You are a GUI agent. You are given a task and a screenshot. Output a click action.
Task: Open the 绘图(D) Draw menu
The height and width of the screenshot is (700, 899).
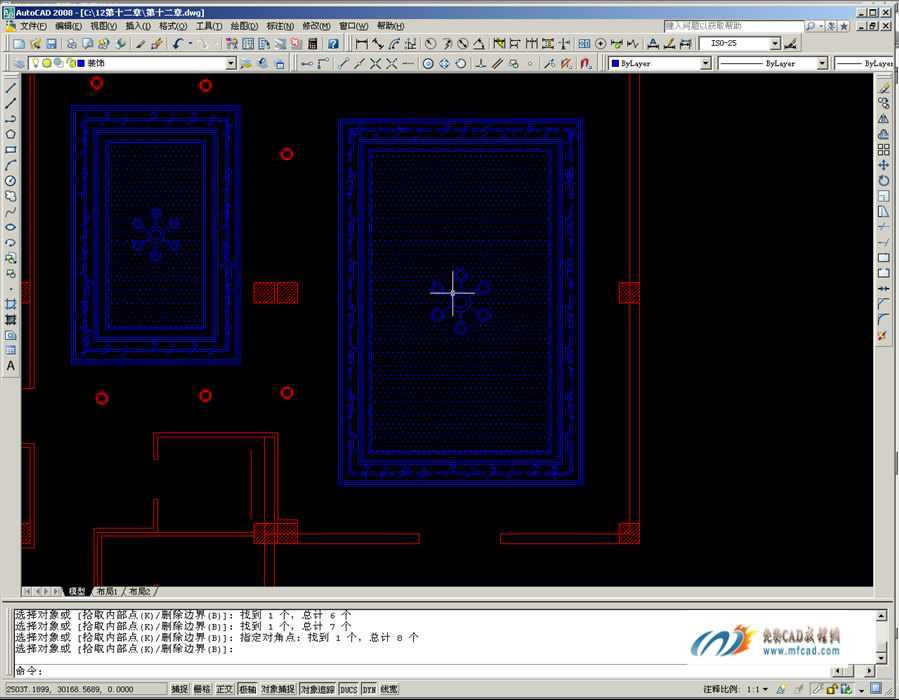244,26
